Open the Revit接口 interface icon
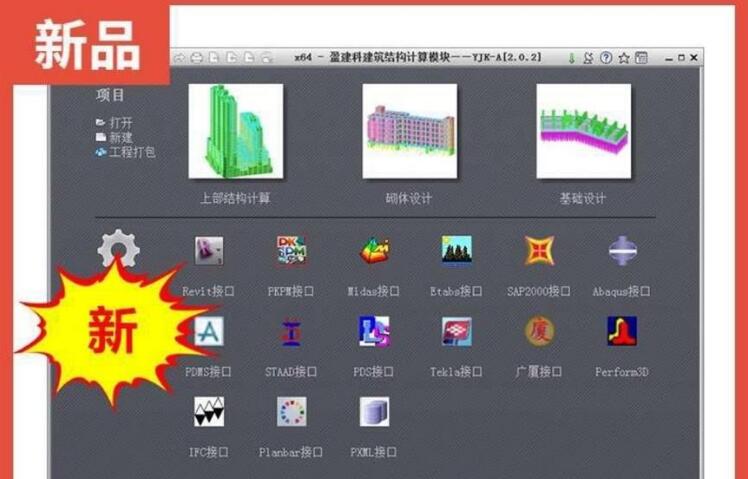The width and height of the screenshot is (748, 479). tap(209, 251)
